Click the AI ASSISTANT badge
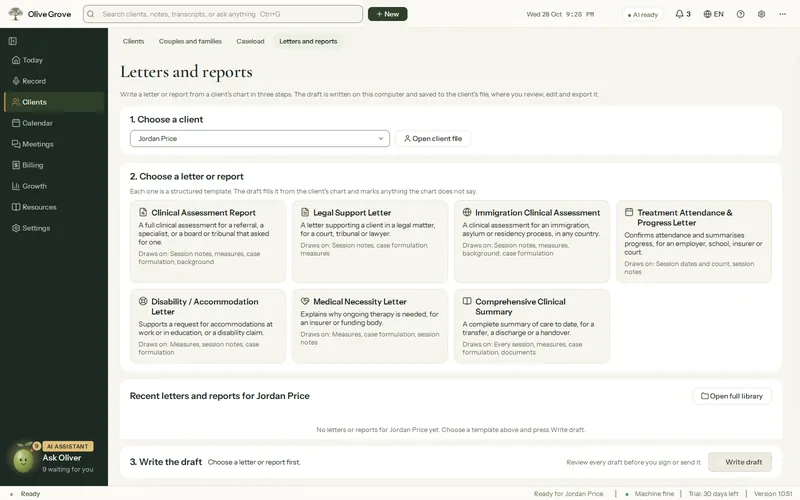Viewport: 800px width, 500px height. (68, 446)
